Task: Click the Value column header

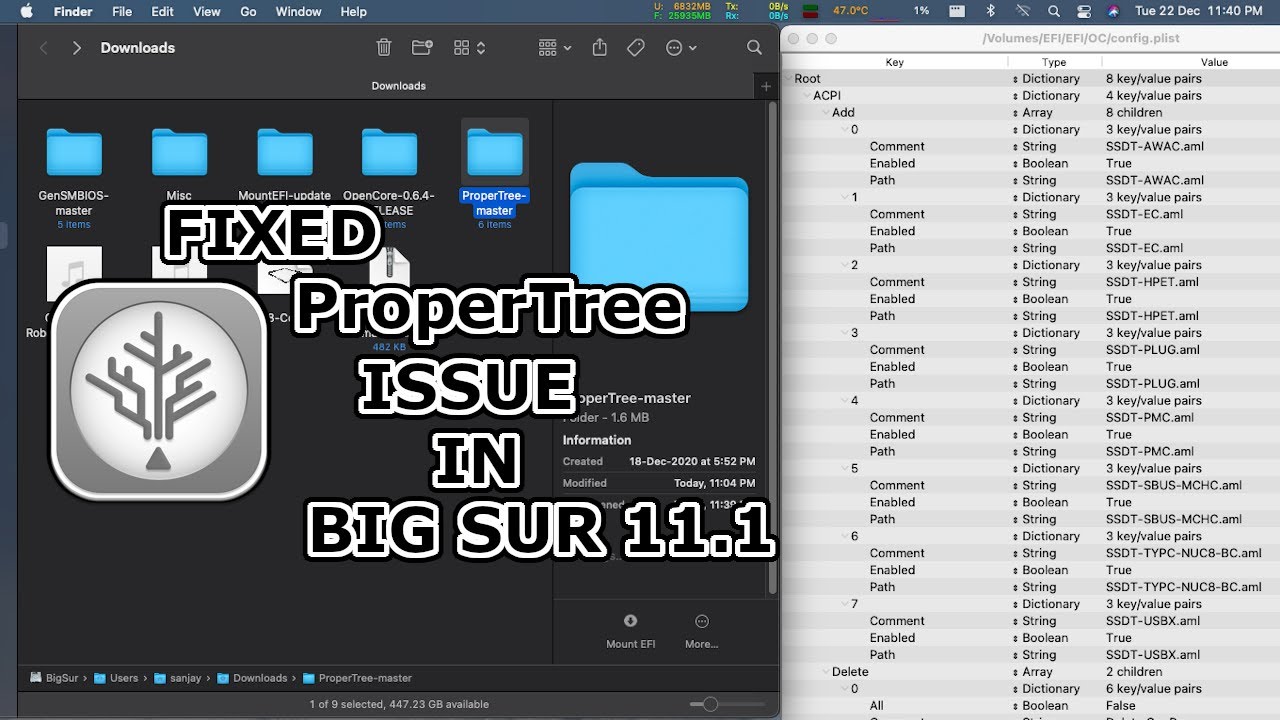Action: tap(1214, 62)
